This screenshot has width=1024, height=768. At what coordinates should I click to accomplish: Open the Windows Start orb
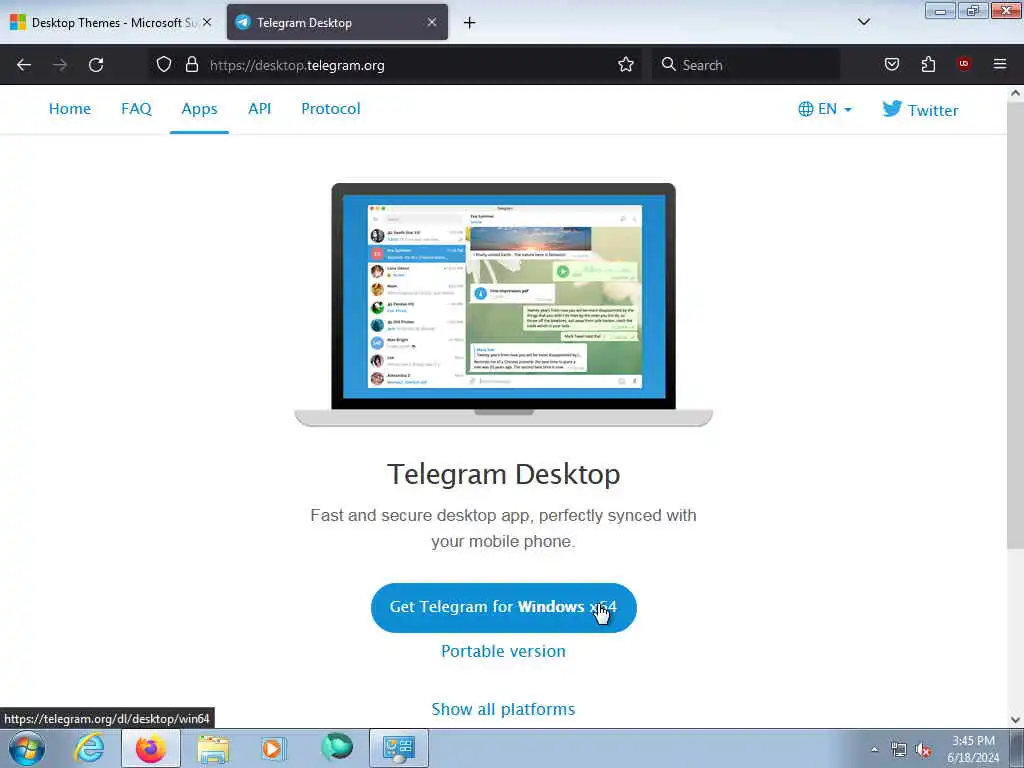27,748
